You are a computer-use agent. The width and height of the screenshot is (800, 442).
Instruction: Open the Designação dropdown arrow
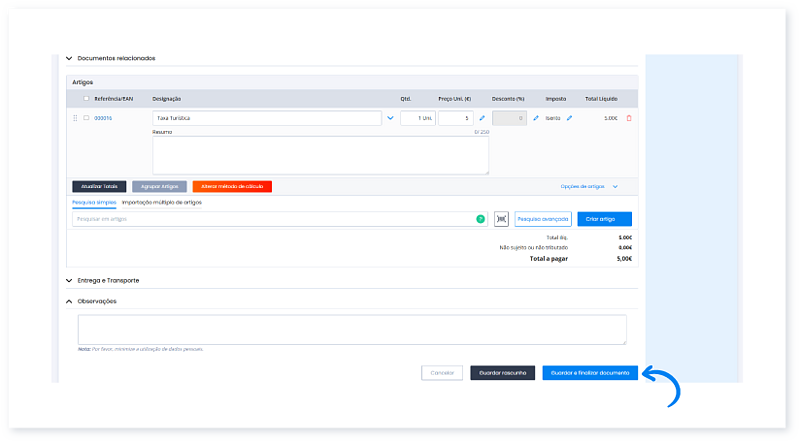point(390,118)
